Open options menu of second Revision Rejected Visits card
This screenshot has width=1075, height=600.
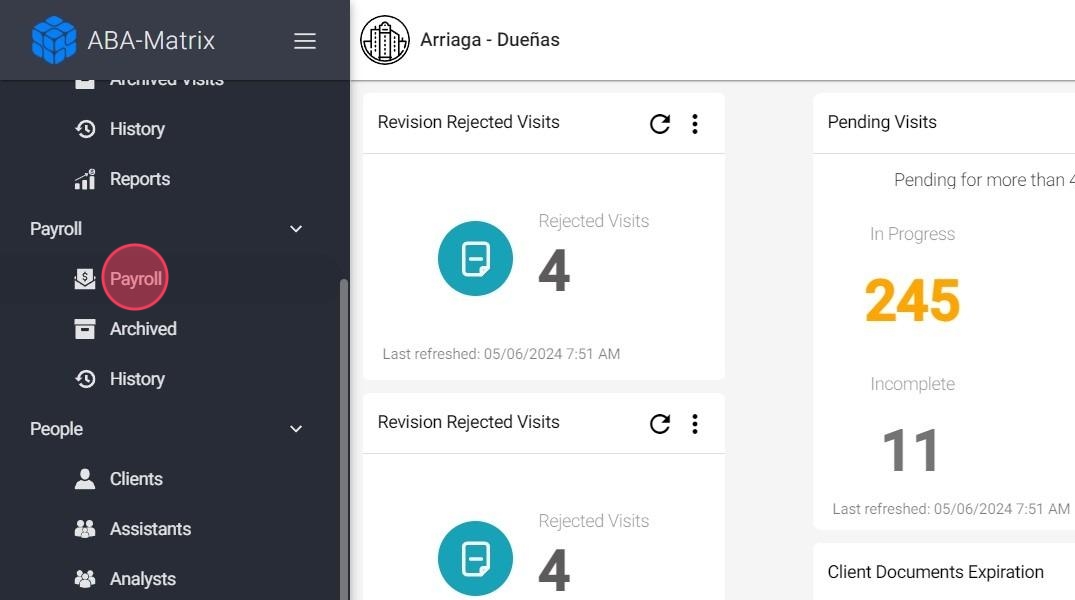coord(695,424)
